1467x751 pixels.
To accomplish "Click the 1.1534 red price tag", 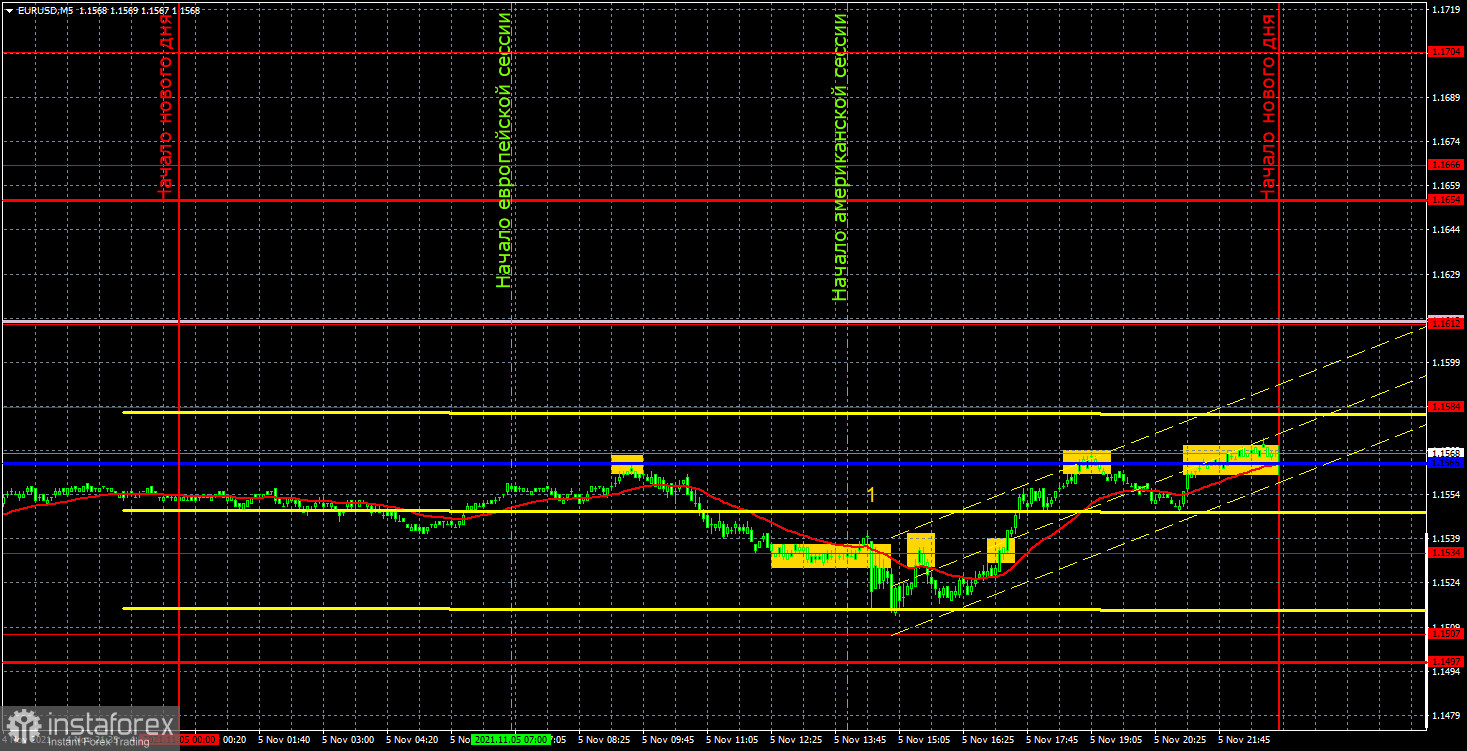I will (x=1446, y=552).
